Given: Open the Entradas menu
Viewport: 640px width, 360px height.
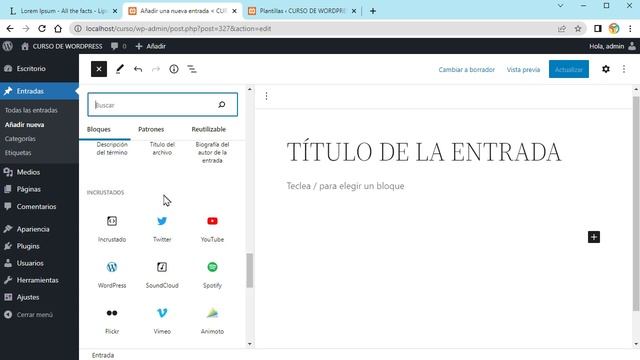Looking at the screenshot, I should pos(39,91).
